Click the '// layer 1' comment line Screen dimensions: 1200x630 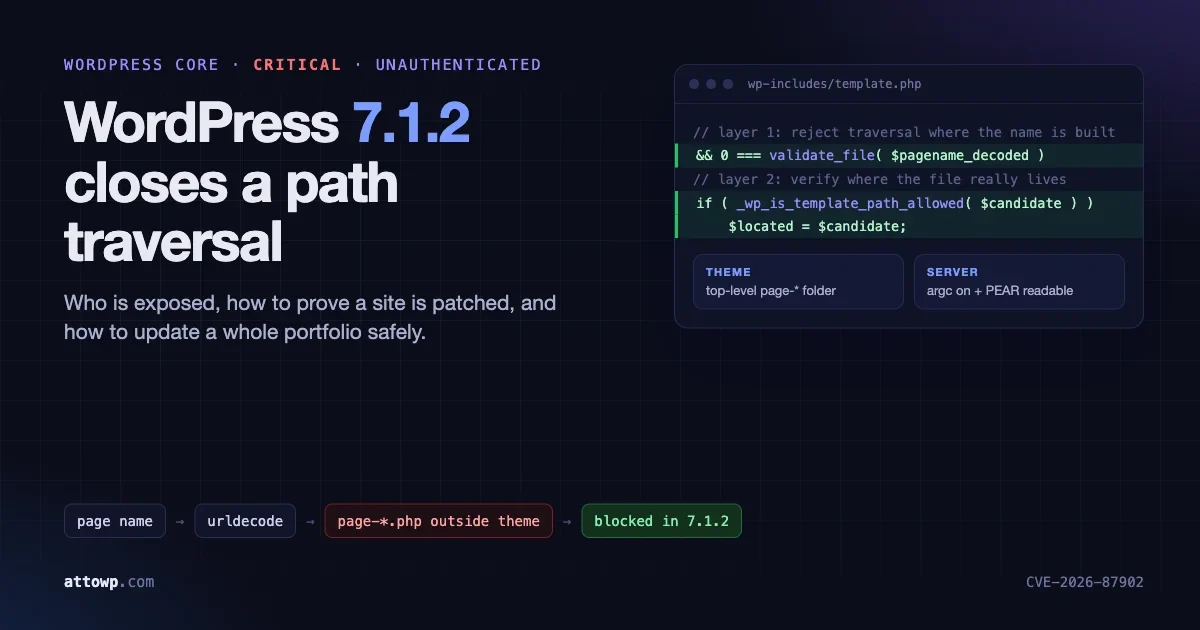[x=904, y=132]
